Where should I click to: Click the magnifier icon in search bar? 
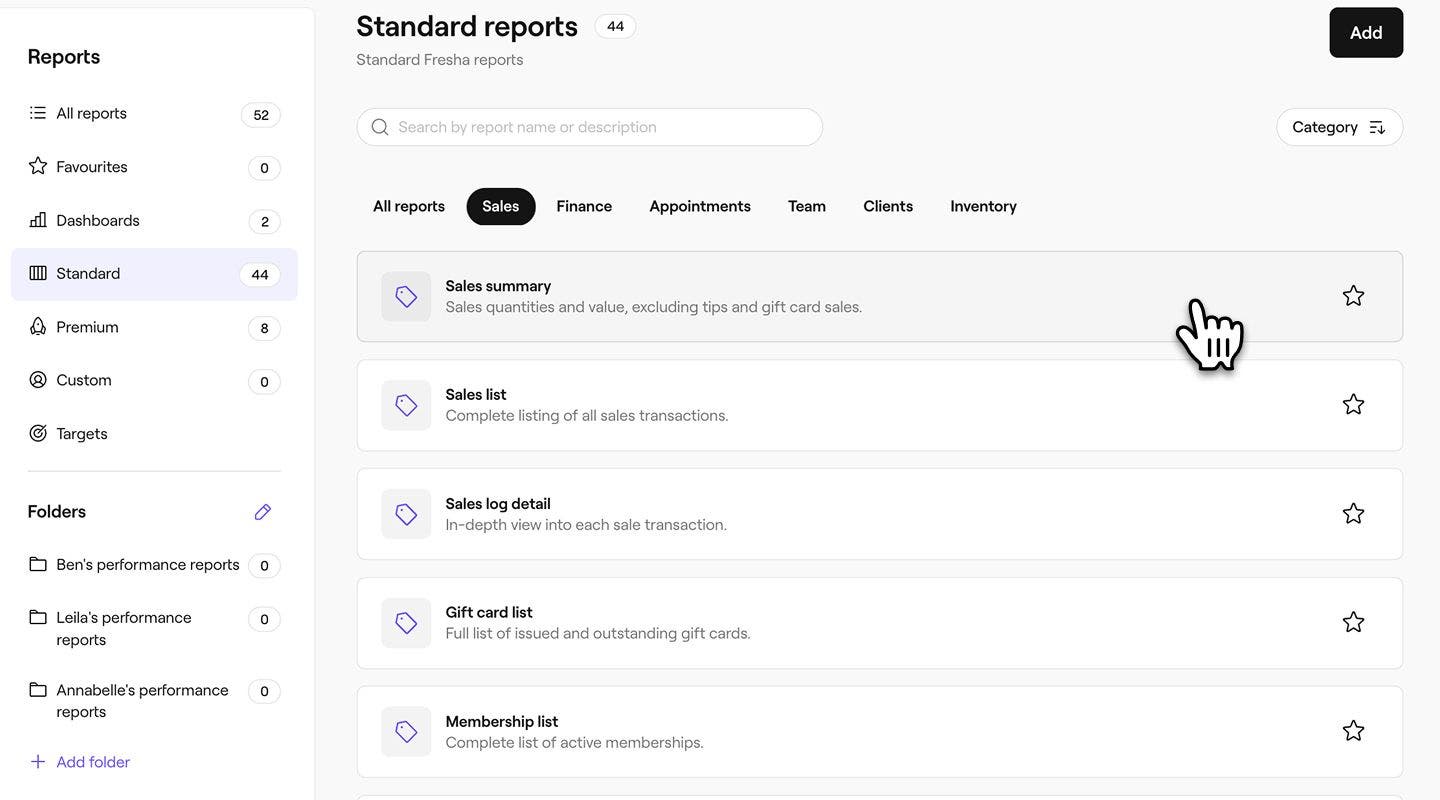click(x=380, y=127)
